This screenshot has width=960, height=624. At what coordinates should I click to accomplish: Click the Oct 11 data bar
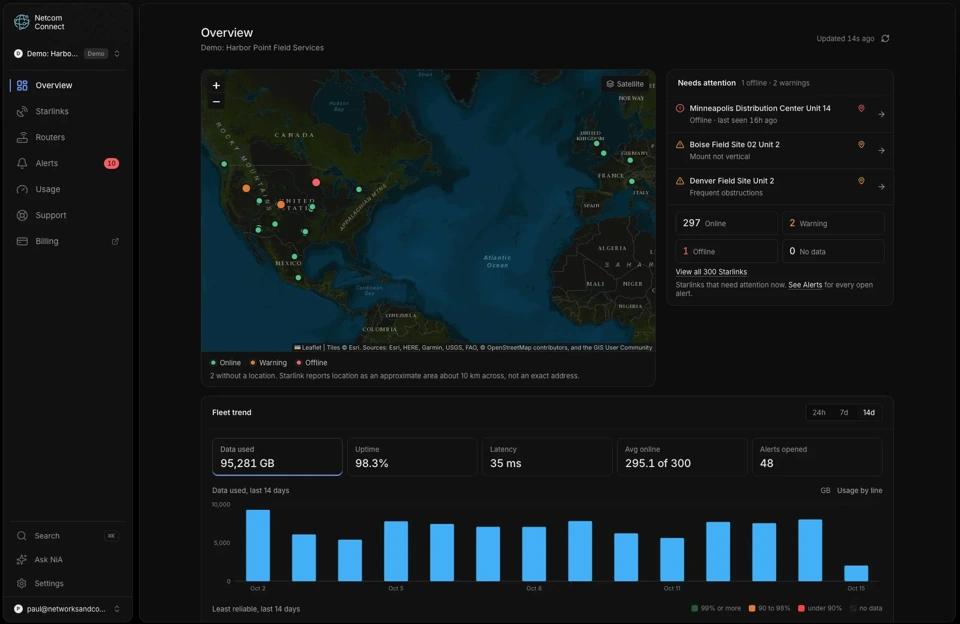coord(672,560)
